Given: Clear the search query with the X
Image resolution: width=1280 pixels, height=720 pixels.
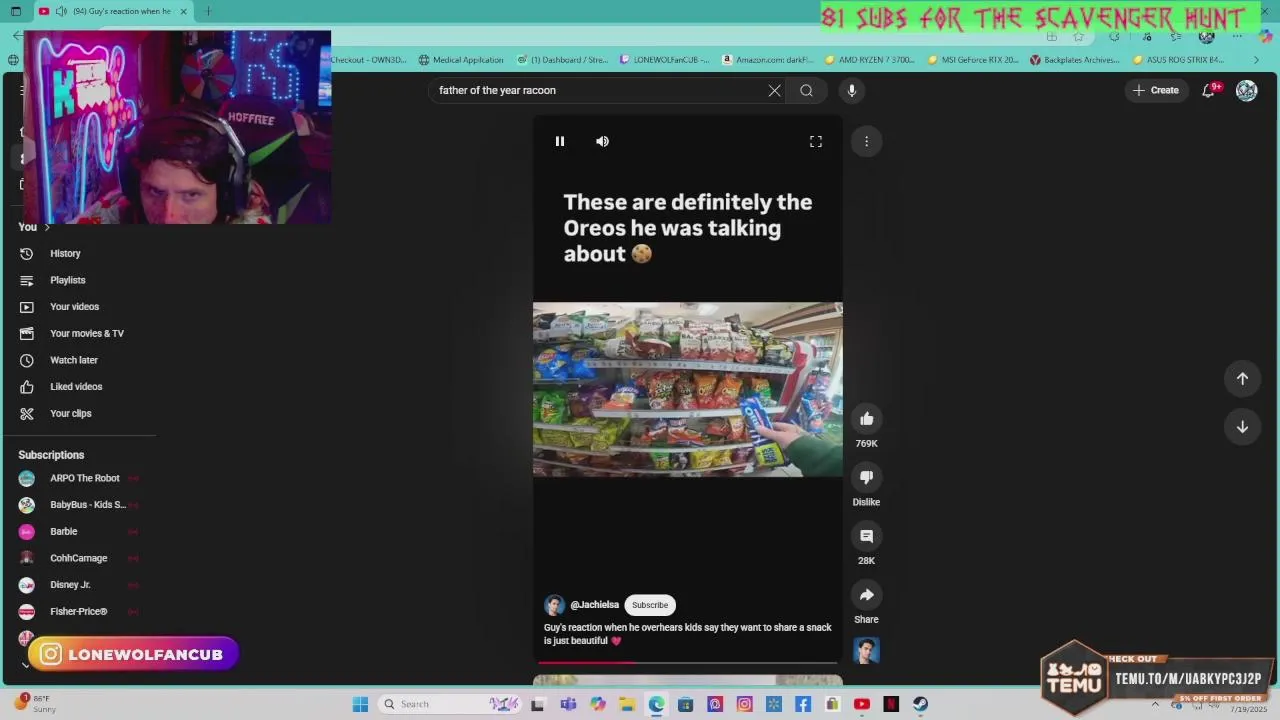Looking at the screenshot, I should (x=774, y=90).
